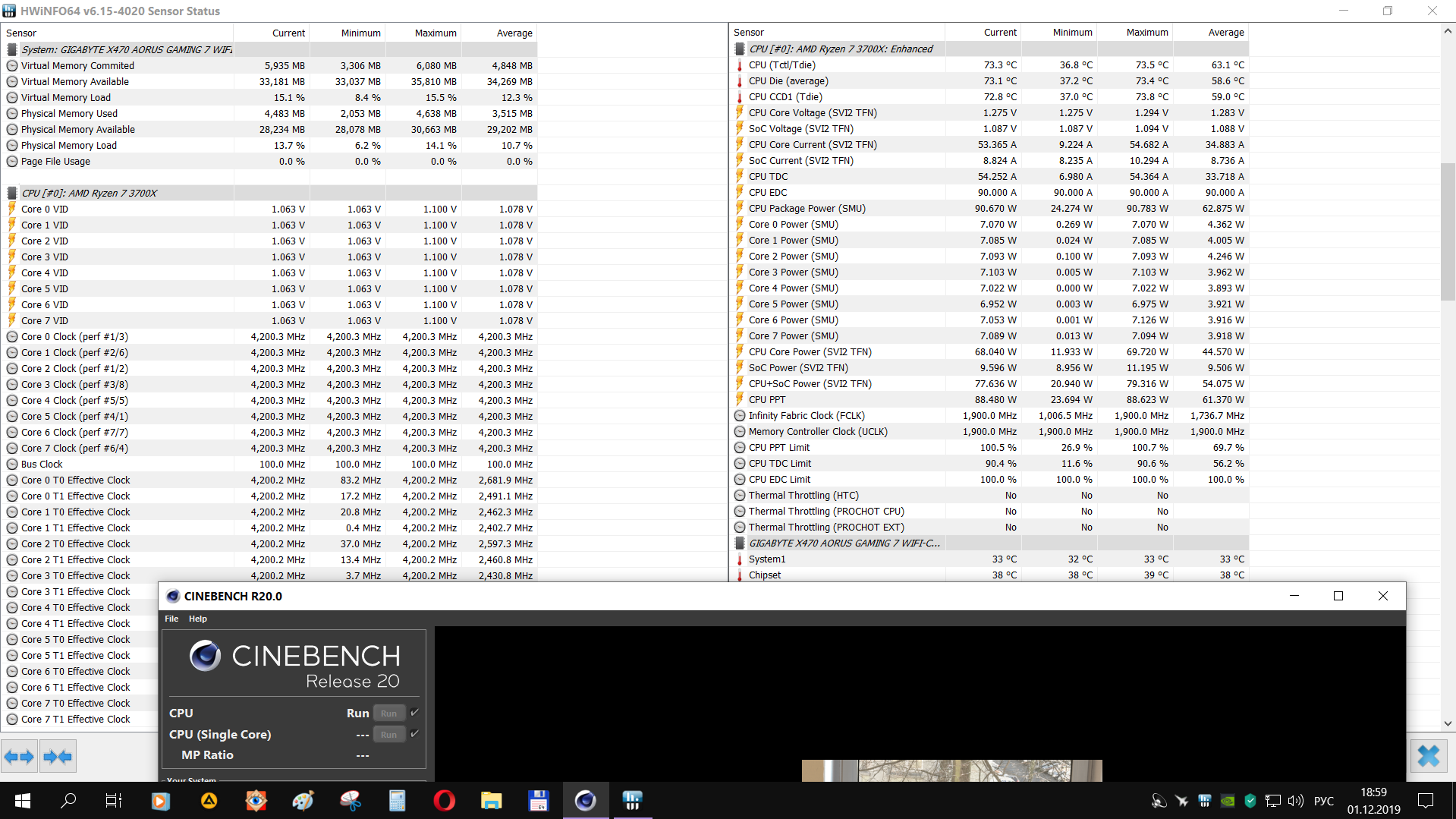Click Run button for the CPU test
Image resolution: width=1456 pixels, height=819 pixels.
(388, 713)
